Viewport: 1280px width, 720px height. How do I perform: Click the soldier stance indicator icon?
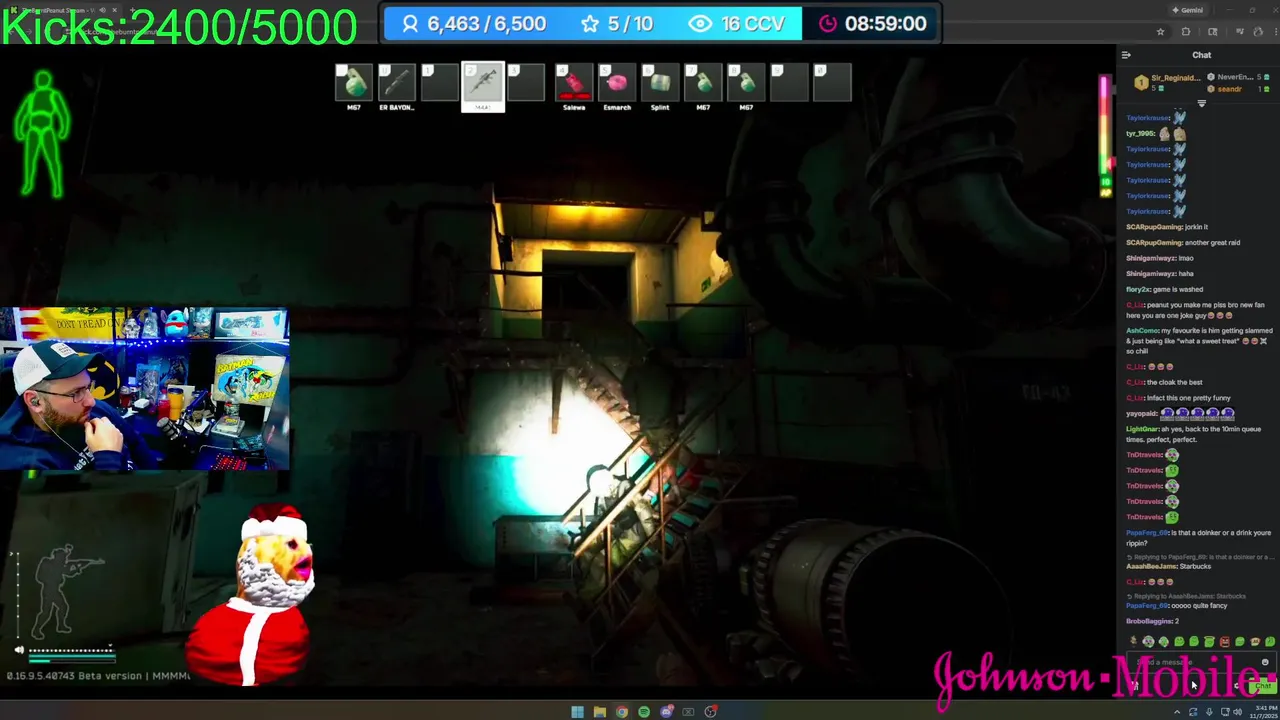coord(70,590)
